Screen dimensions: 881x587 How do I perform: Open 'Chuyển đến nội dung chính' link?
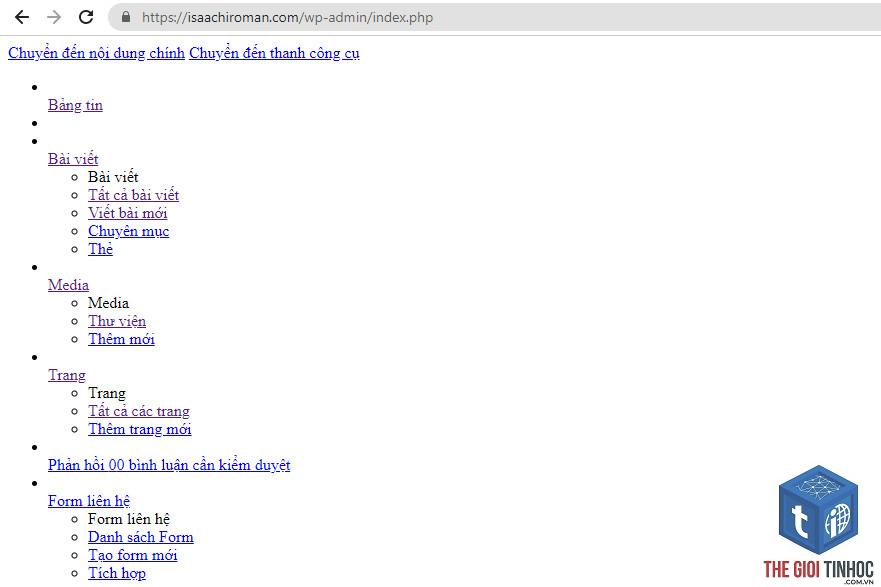(x=96, y=53)
